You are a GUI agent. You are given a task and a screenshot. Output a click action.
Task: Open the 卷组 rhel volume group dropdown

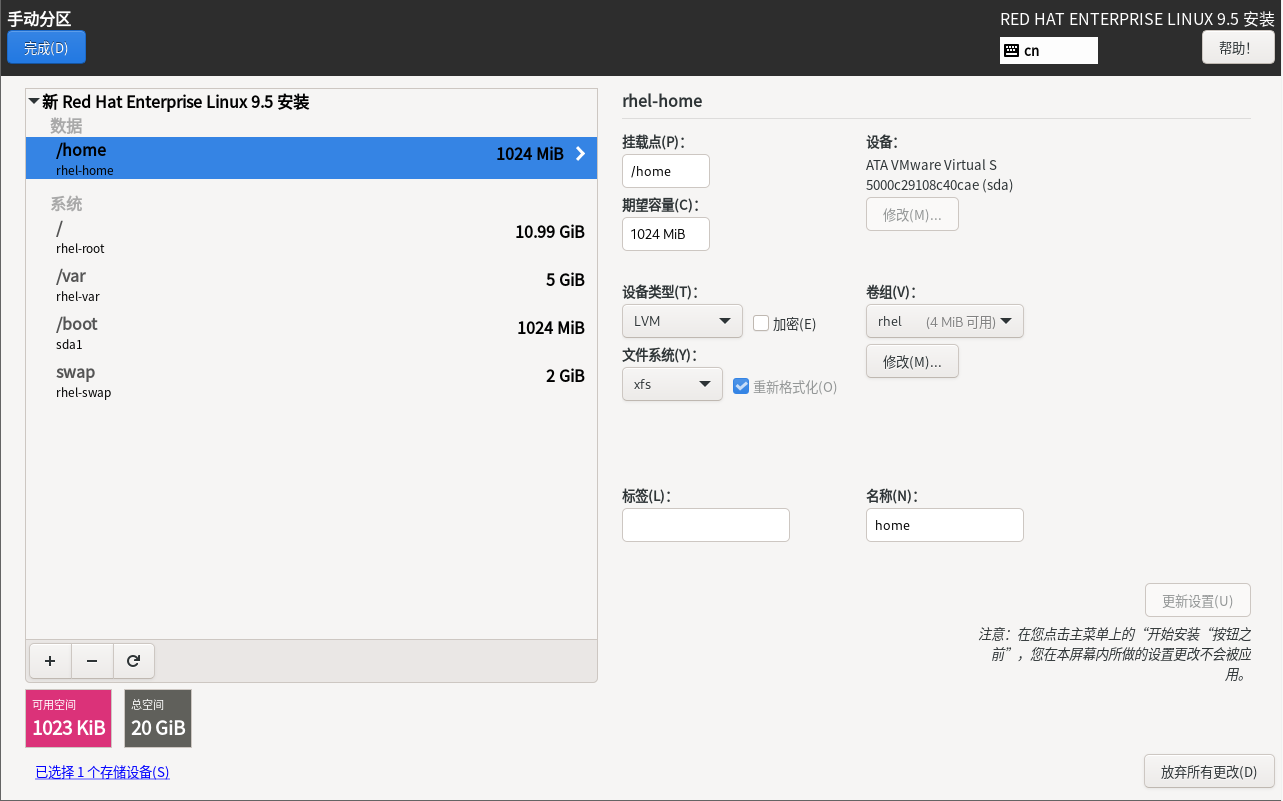coord(945,321)
